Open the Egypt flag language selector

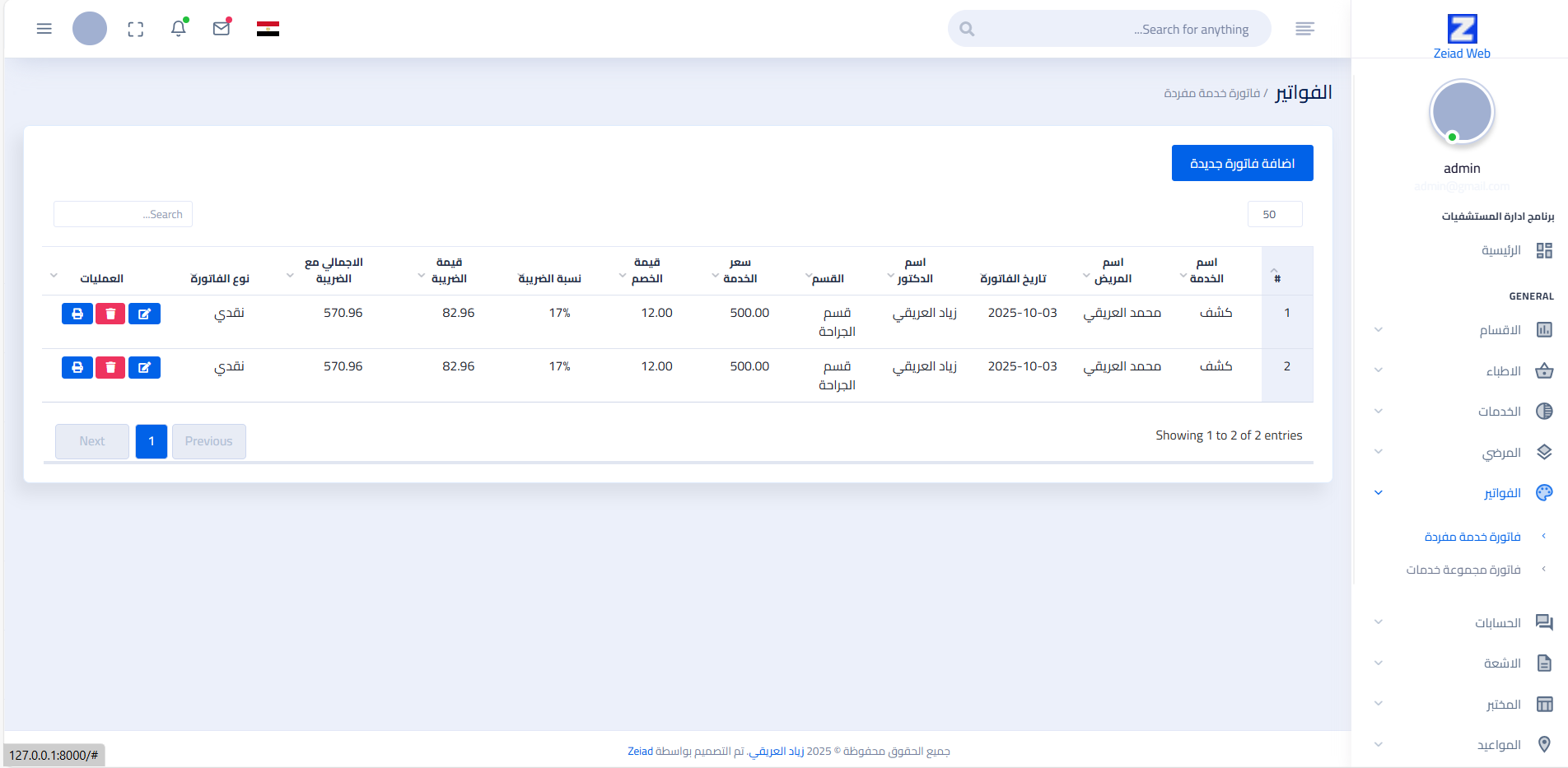point(268,30)
